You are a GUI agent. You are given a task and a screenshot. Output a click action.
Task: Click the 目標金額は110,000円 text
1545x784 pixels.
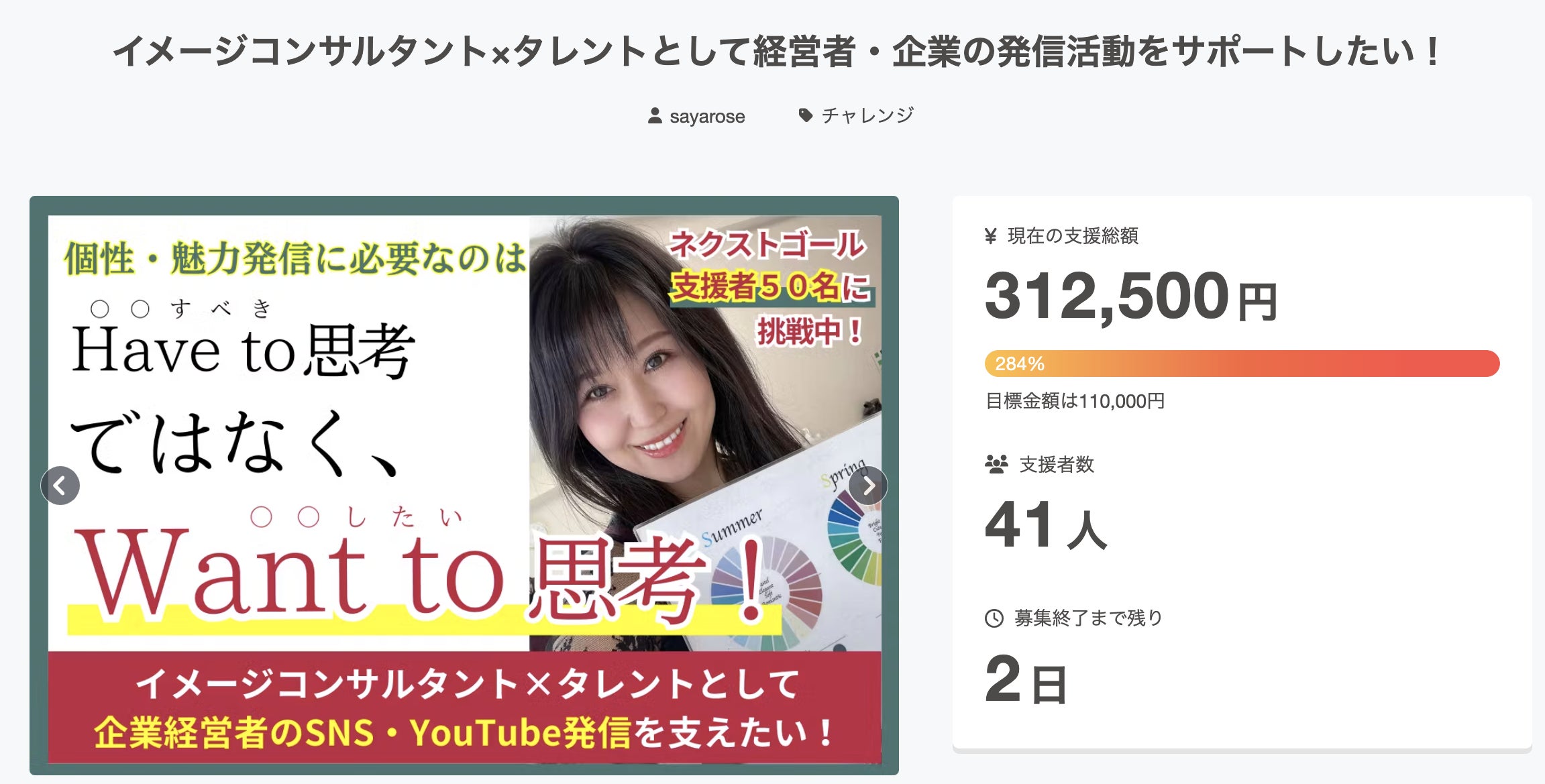point(1075,401)
